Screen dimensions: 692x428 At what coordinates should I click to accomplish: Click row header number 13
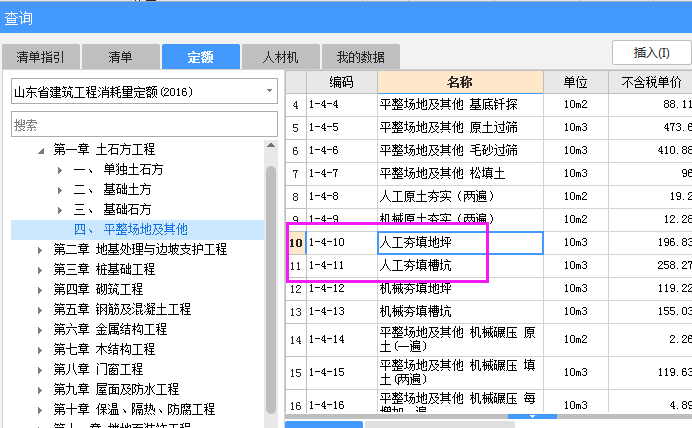[x=296, y=312]
